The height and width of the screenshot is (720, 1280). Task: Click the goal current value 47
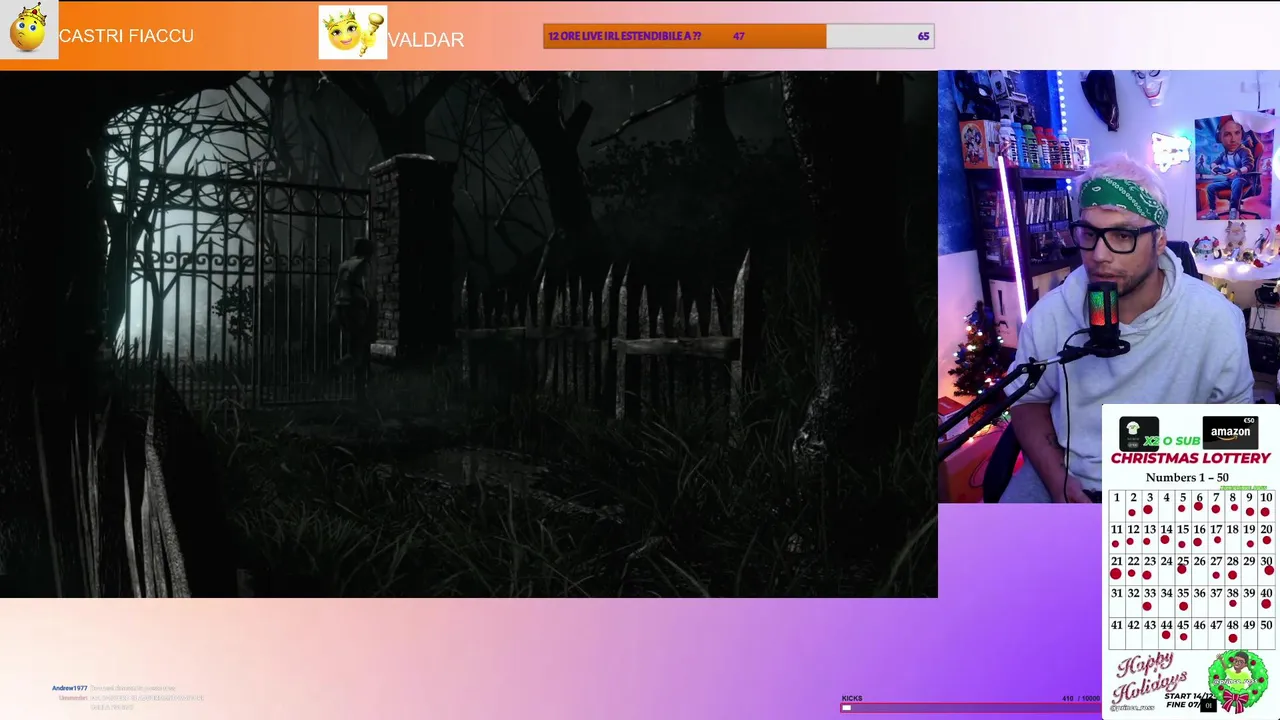pyautogui.click(x=738, y=36)
